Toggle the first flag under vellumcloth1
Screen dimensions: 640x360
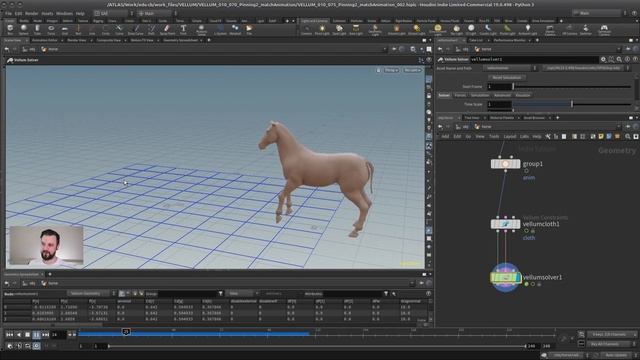(x=527, y=231)
